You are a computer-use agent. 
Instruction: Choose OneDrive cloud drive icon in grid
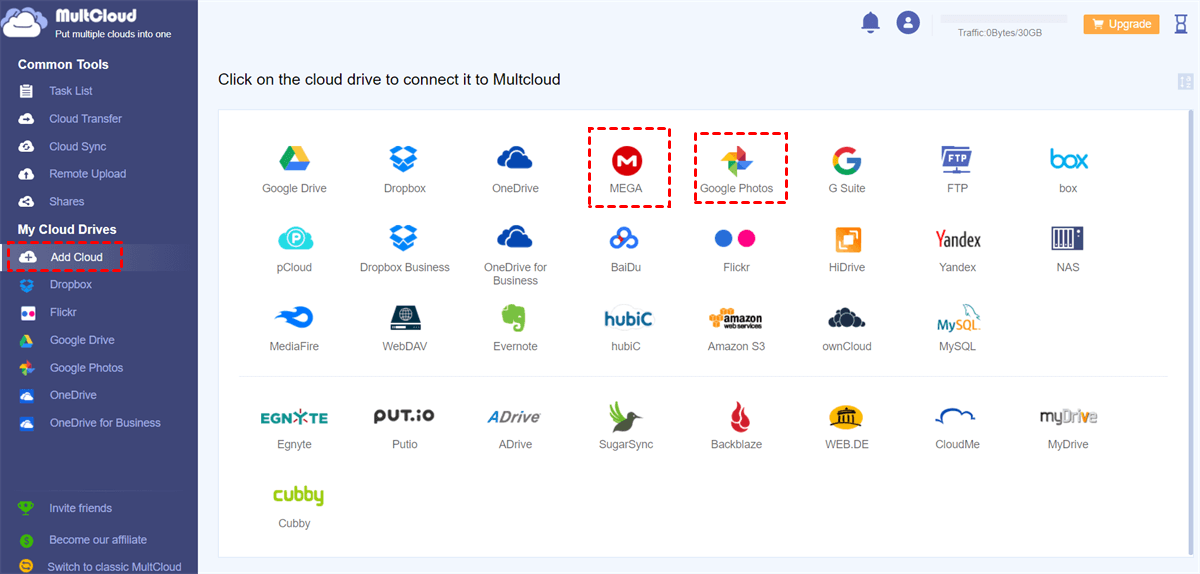pos(515,168)
